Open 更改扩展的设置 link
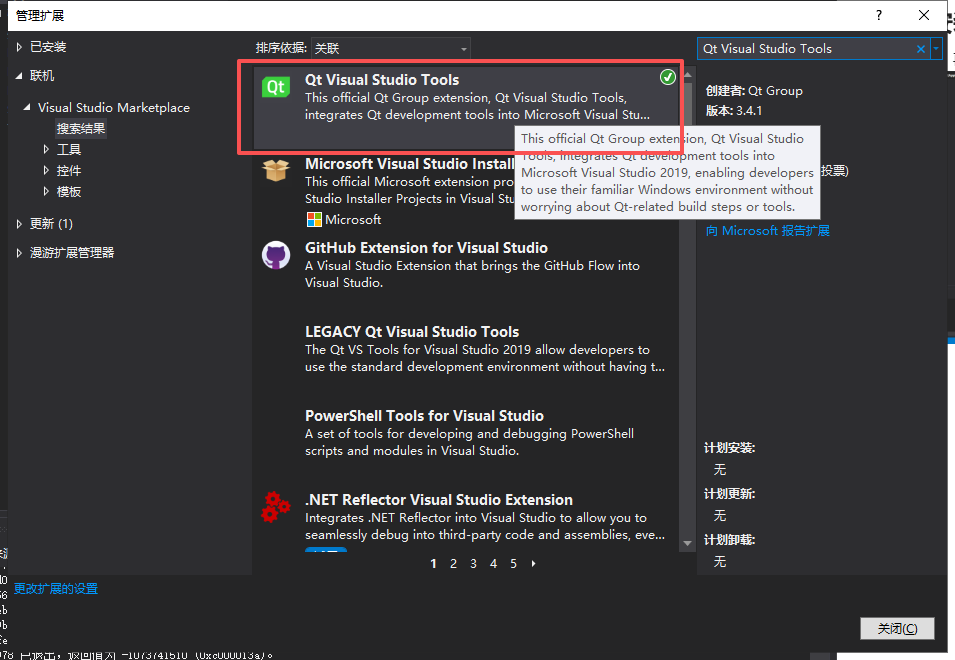 pos(56,589)
